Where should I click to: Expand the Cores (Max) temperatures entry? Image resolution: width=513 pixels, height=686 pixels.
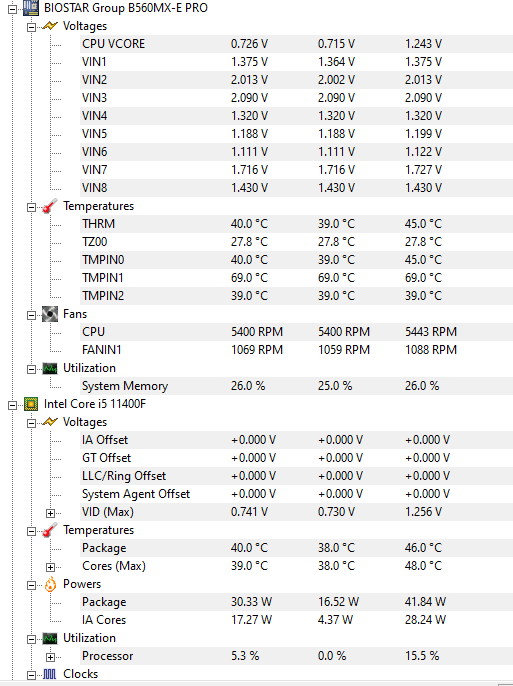click(x=50, y=567)
